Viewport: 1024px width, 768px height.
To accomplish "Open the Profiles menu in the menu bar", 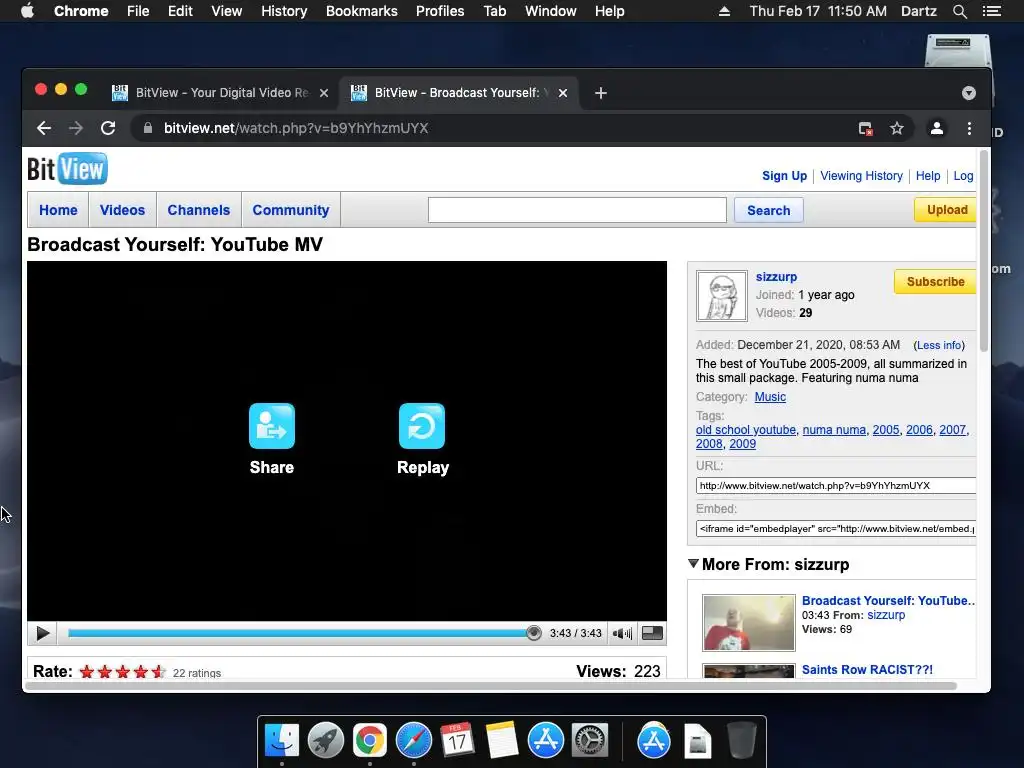I will tap(440, 11).
